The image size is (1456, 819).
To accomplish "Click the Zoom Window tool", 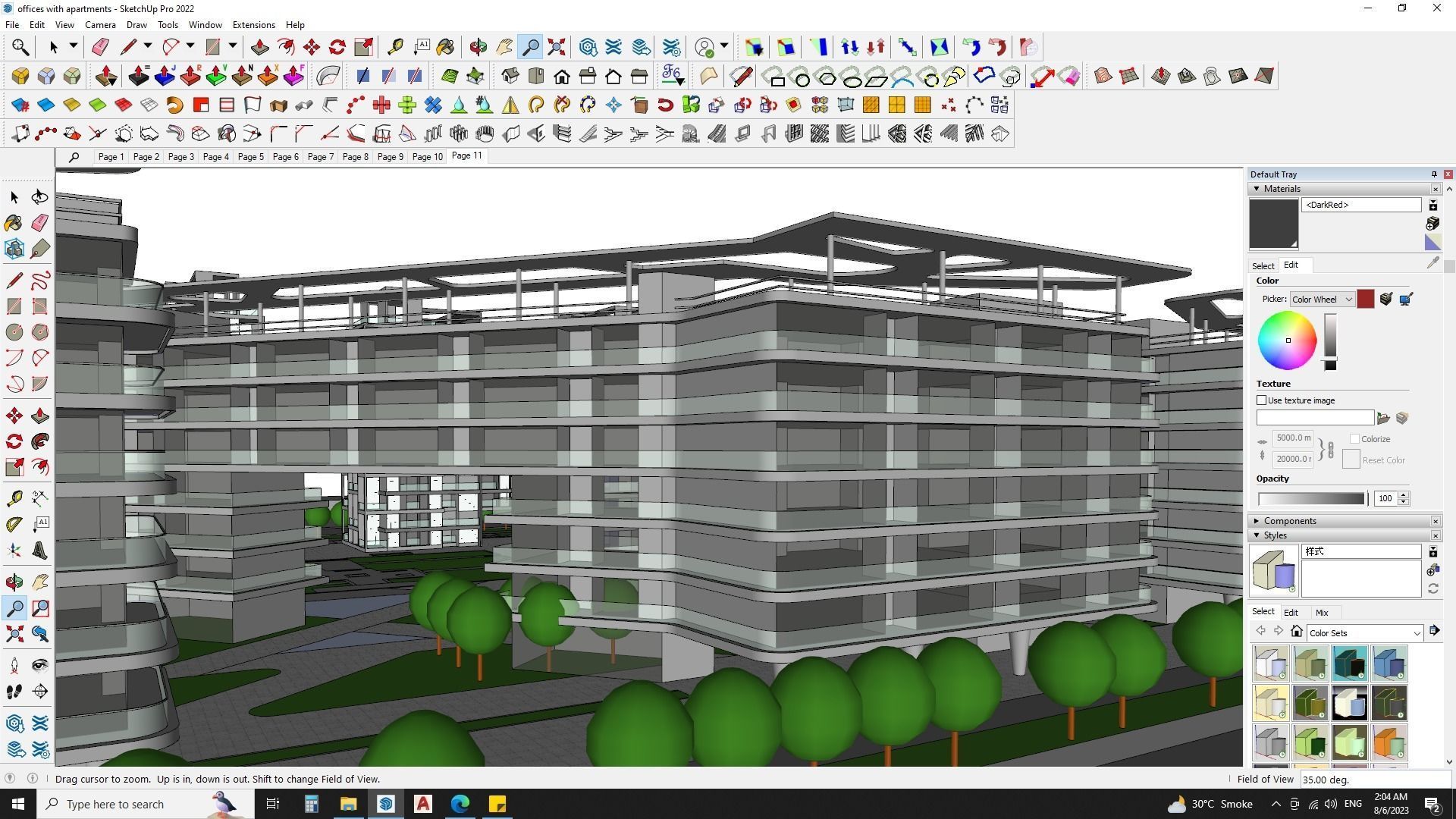I will 39,608.
